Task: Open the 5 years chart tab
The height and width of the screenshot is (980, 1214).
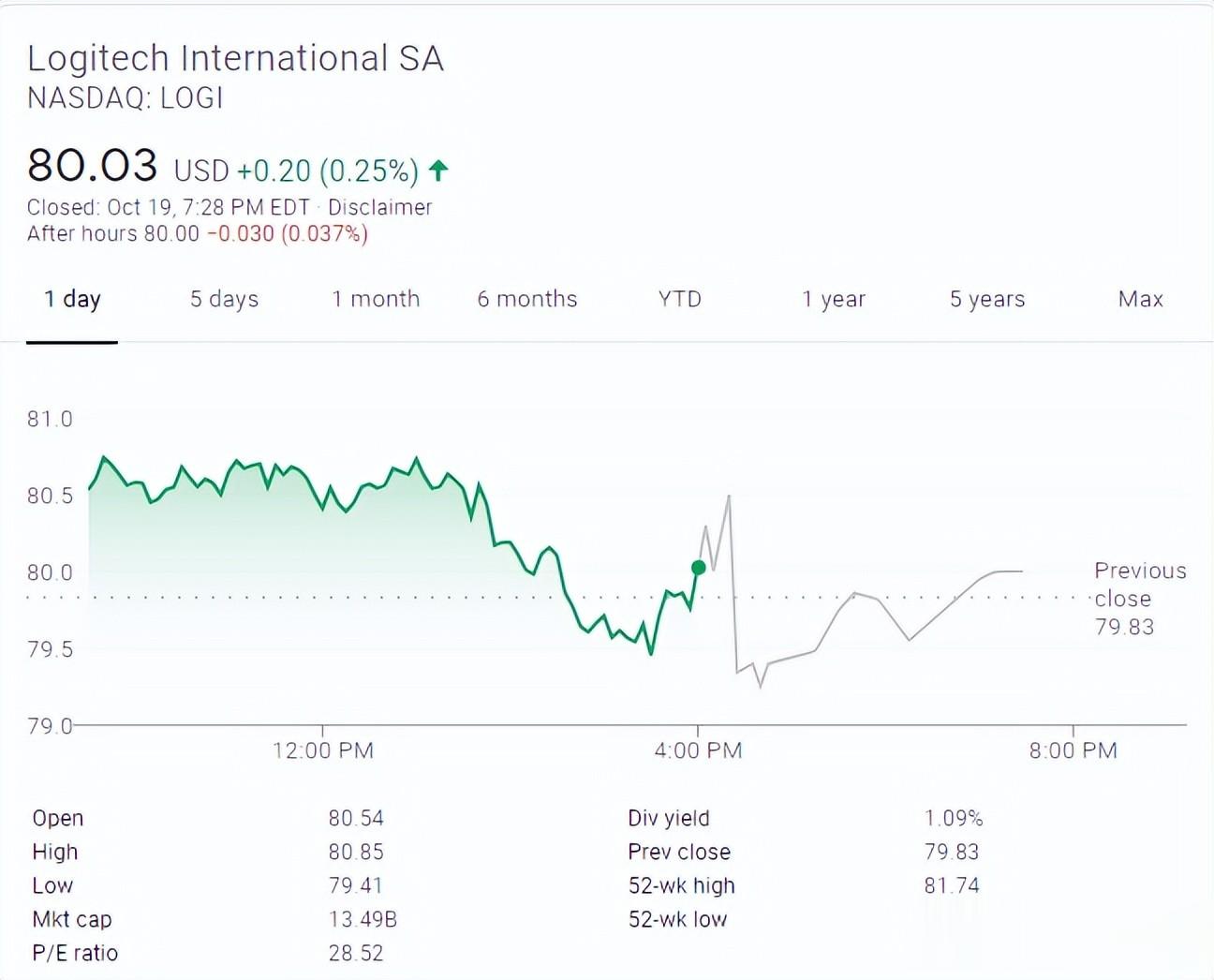Action: tap(987, 299)
